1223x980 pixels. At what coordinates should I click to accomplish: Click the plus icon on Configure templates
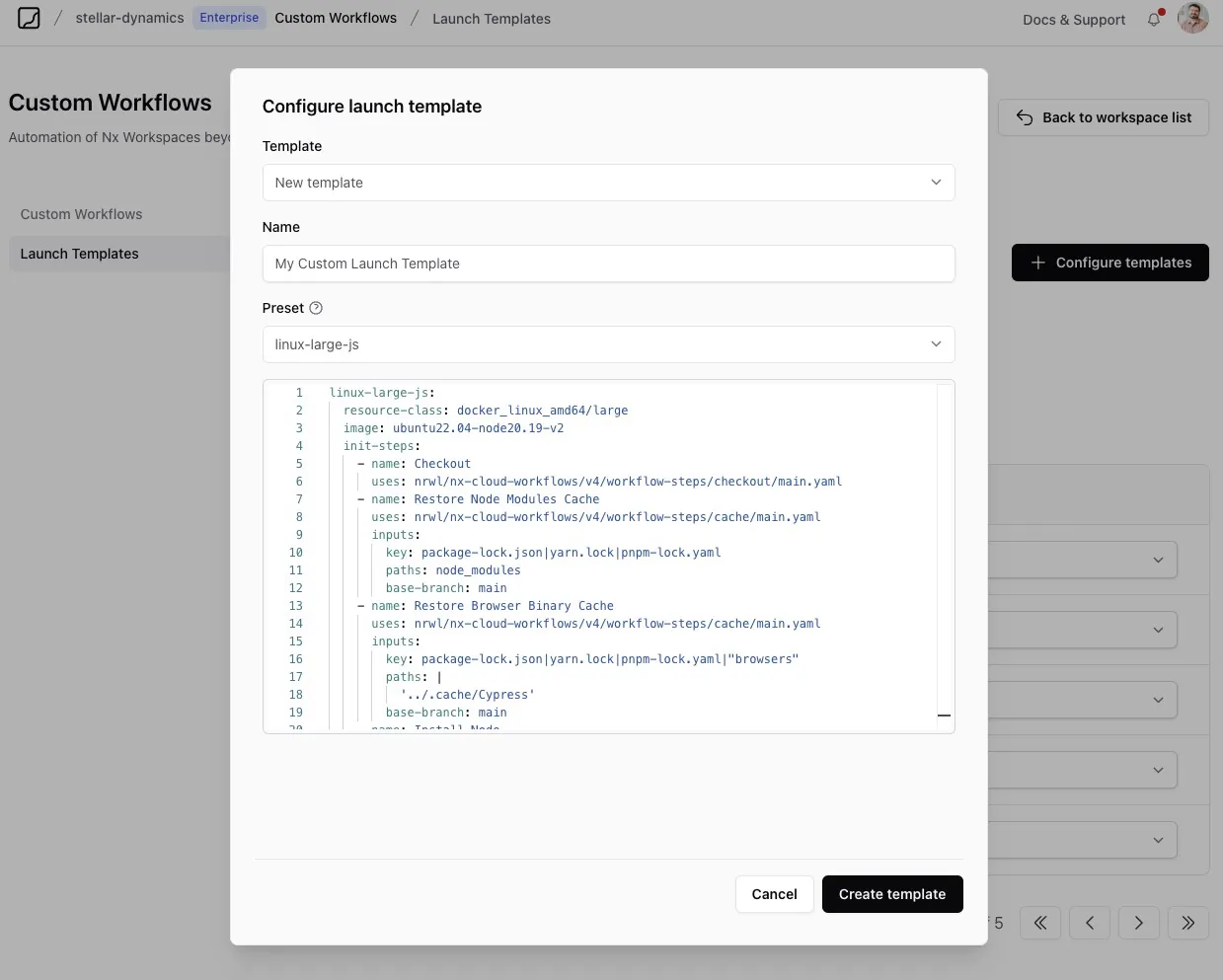pos(1037,263)
